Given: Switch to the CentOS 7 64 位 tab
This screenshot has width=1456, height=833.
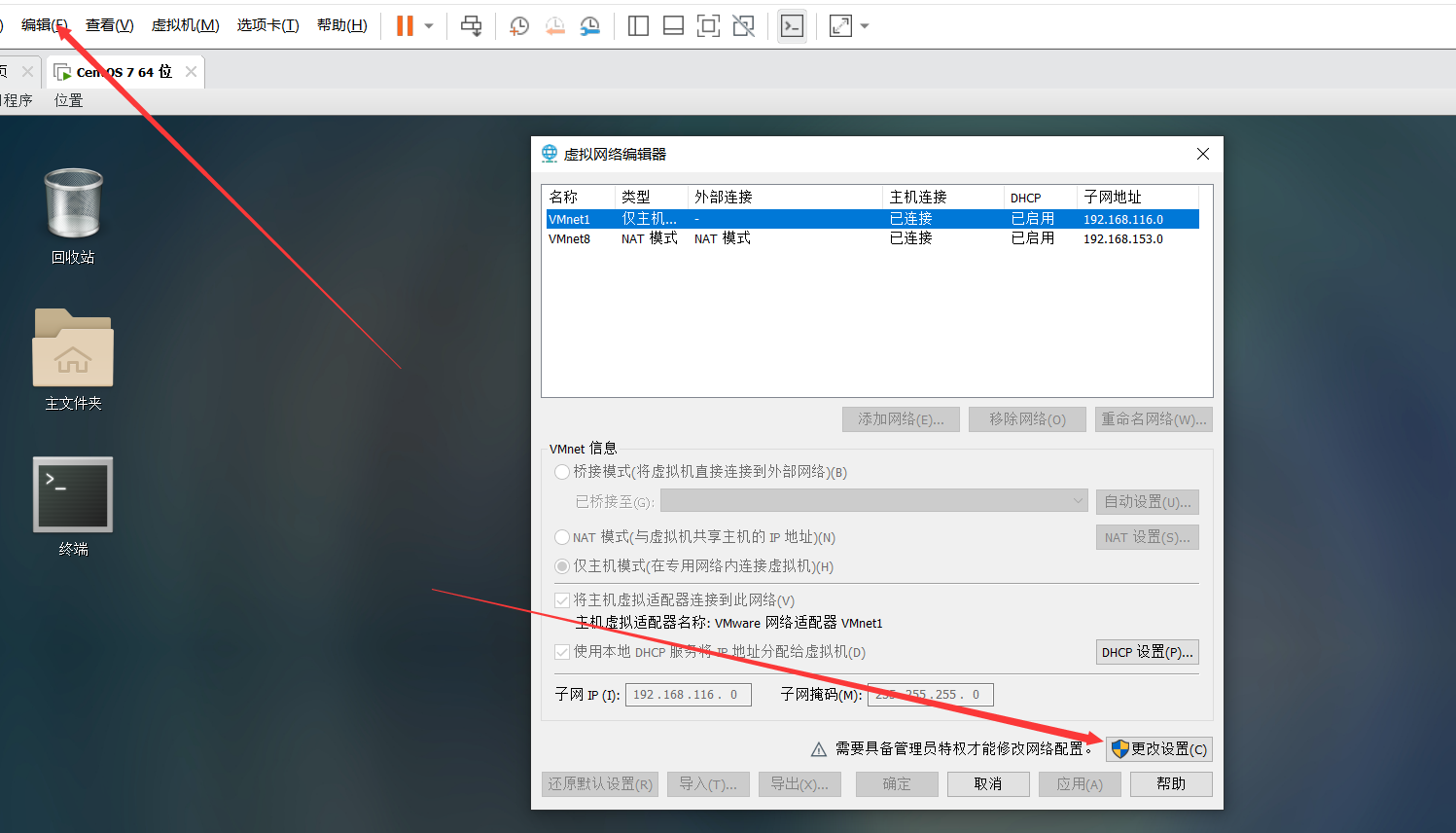Looking at the screenshot, I should pos(124,72).
